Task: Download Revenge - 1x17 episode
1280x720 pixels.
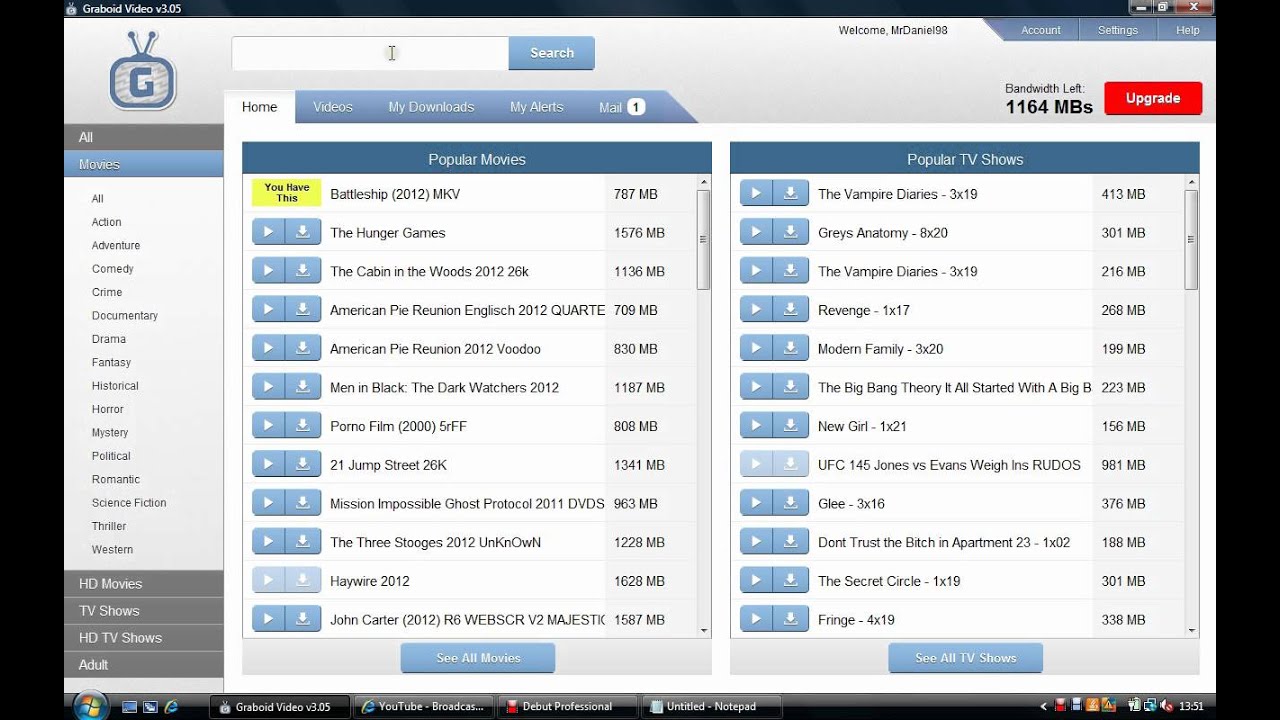Action: (x=791, y=310)
